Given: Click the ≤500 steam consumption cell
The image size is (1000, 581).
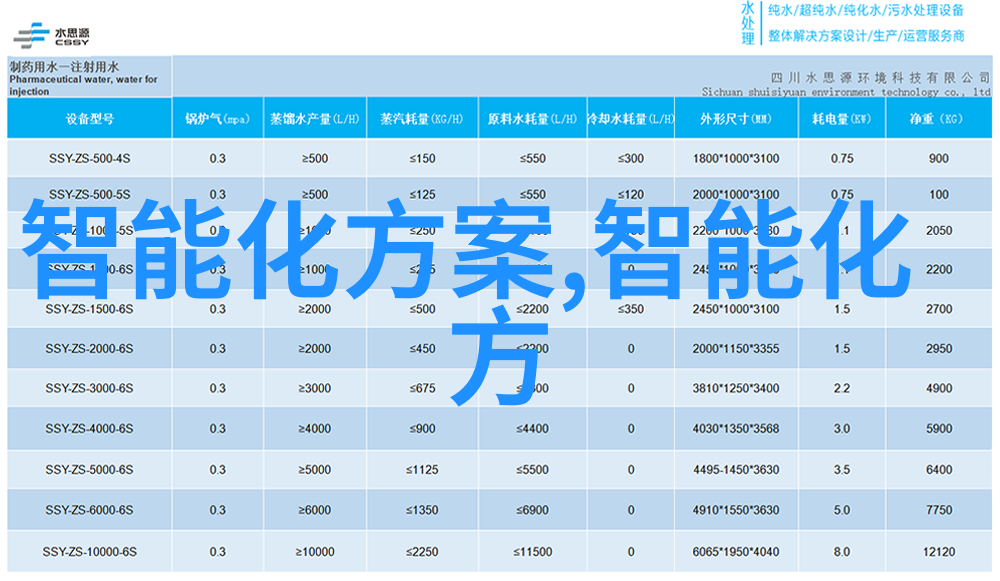Looking at the screenshot, I should (422, 309).
